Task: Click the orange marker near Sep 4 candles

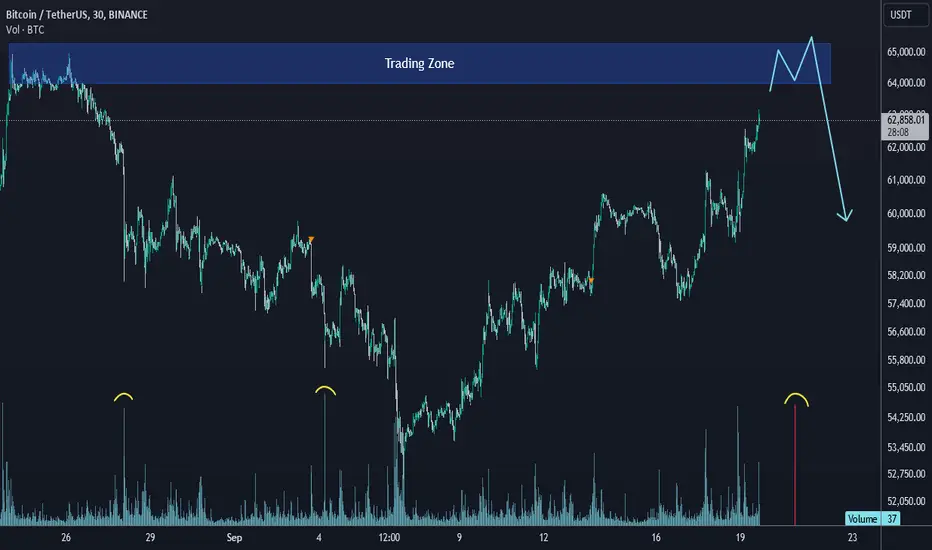Action: (x=311, y=240)
